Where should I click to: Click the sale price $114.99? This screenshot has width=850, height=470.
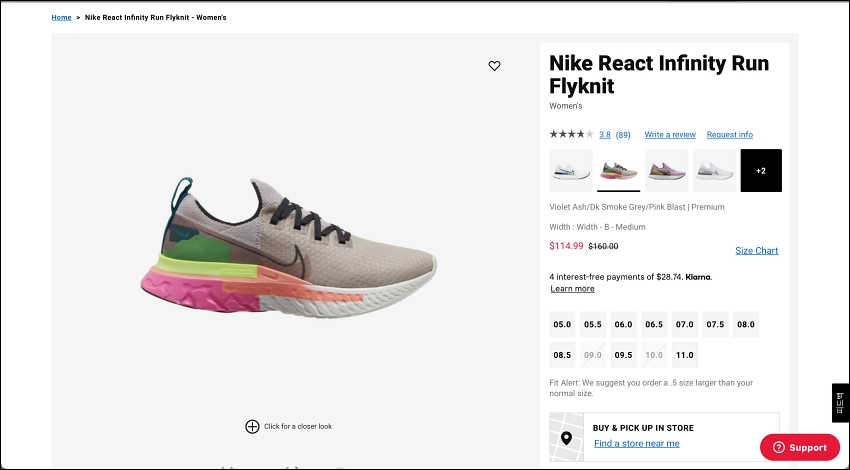point(566,246)
